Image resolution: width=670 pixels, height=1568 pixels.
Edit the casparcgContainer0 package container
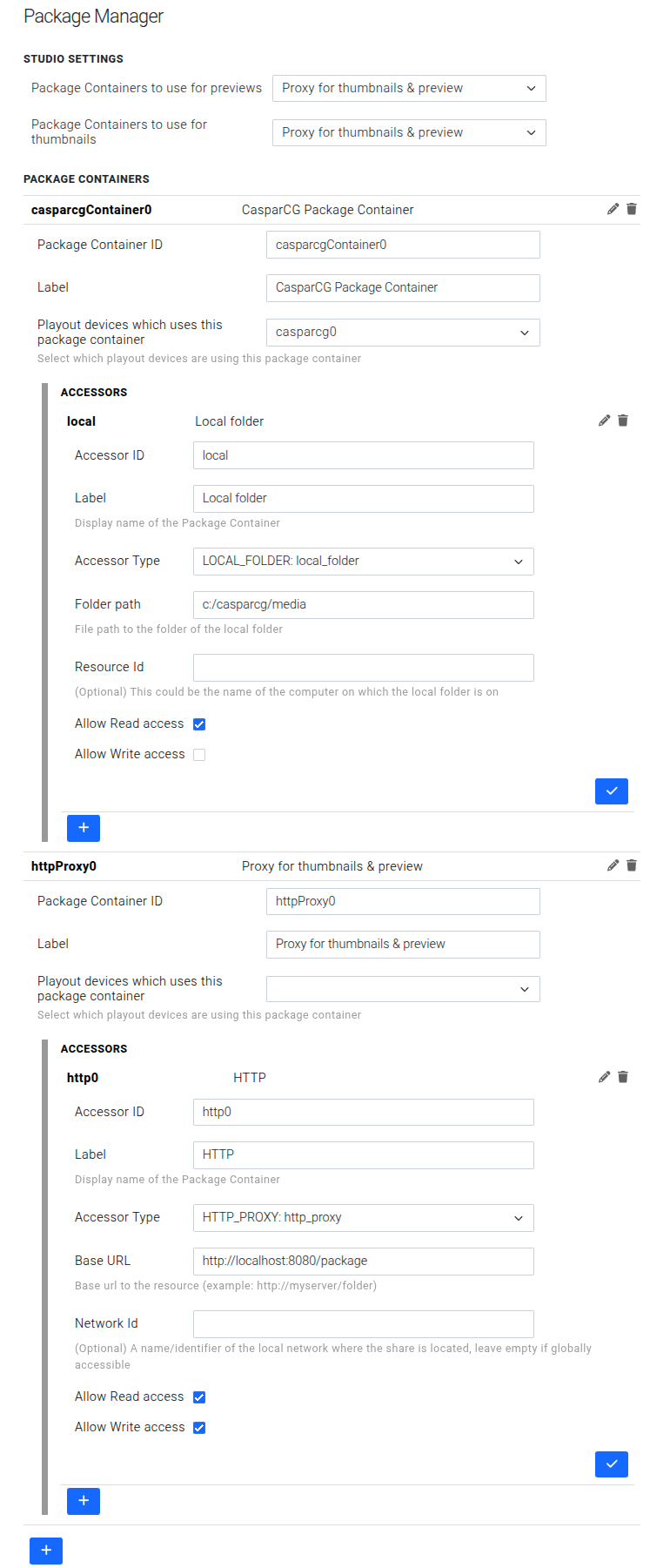[x=613, y=209]
